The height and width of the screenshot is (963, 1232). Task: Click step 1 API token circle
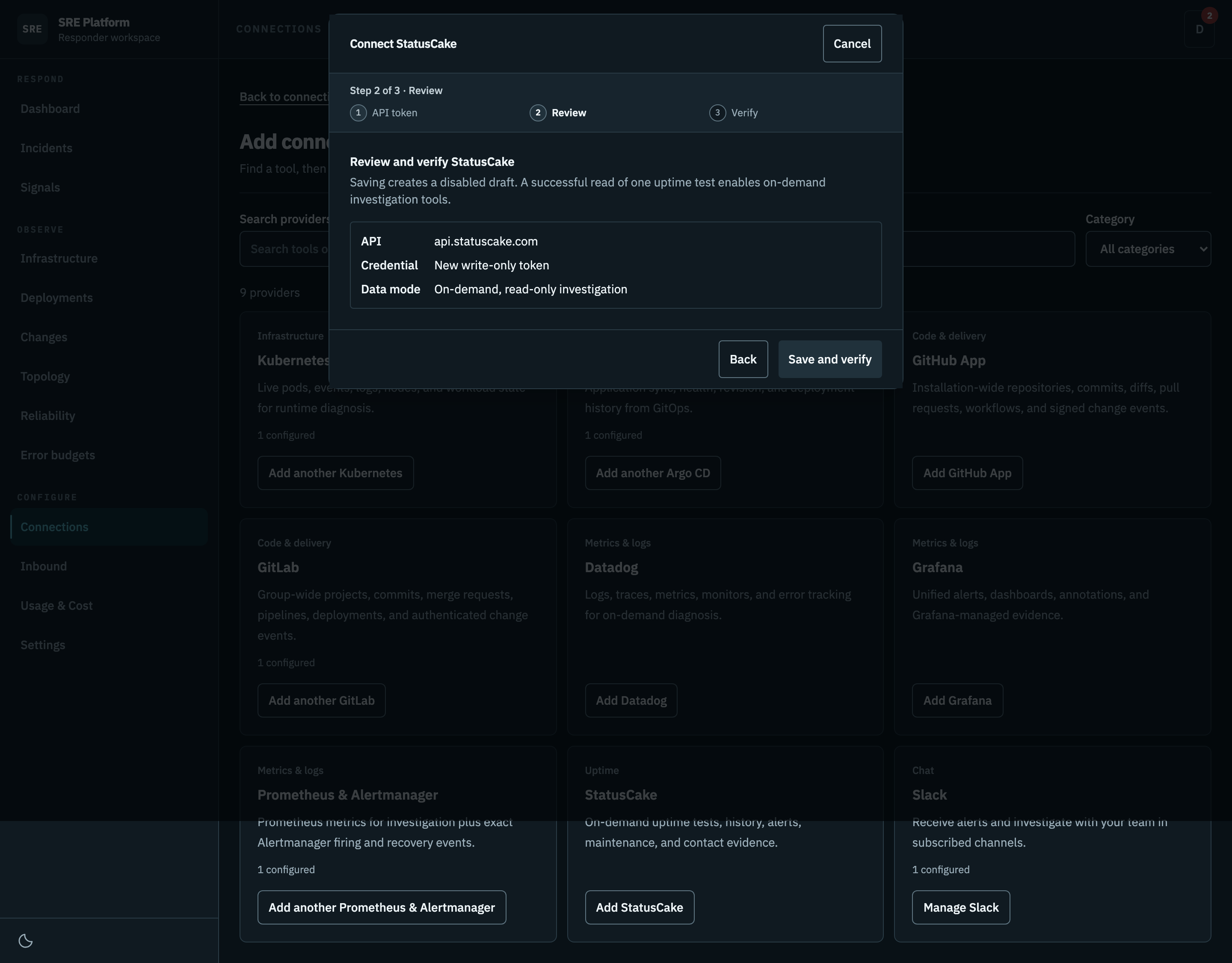point(358,113)
